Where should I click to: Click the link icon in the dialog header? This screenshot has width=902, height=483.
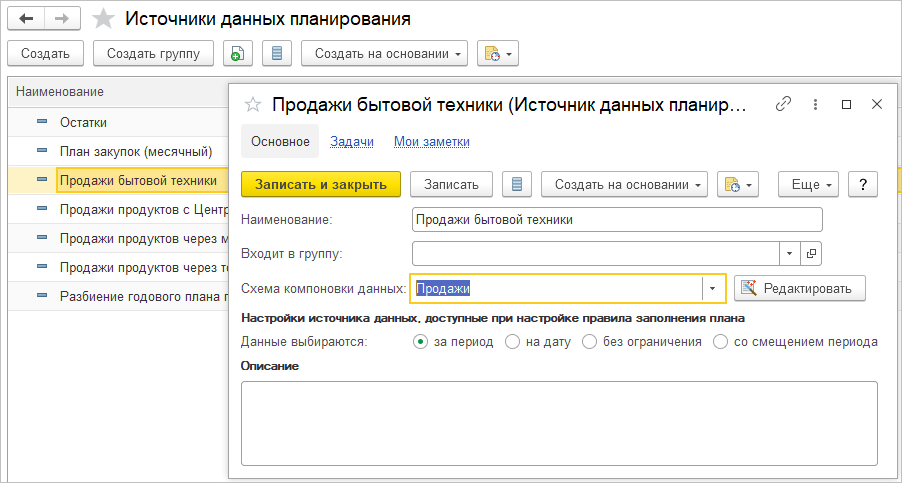click(x=784, y=104)
